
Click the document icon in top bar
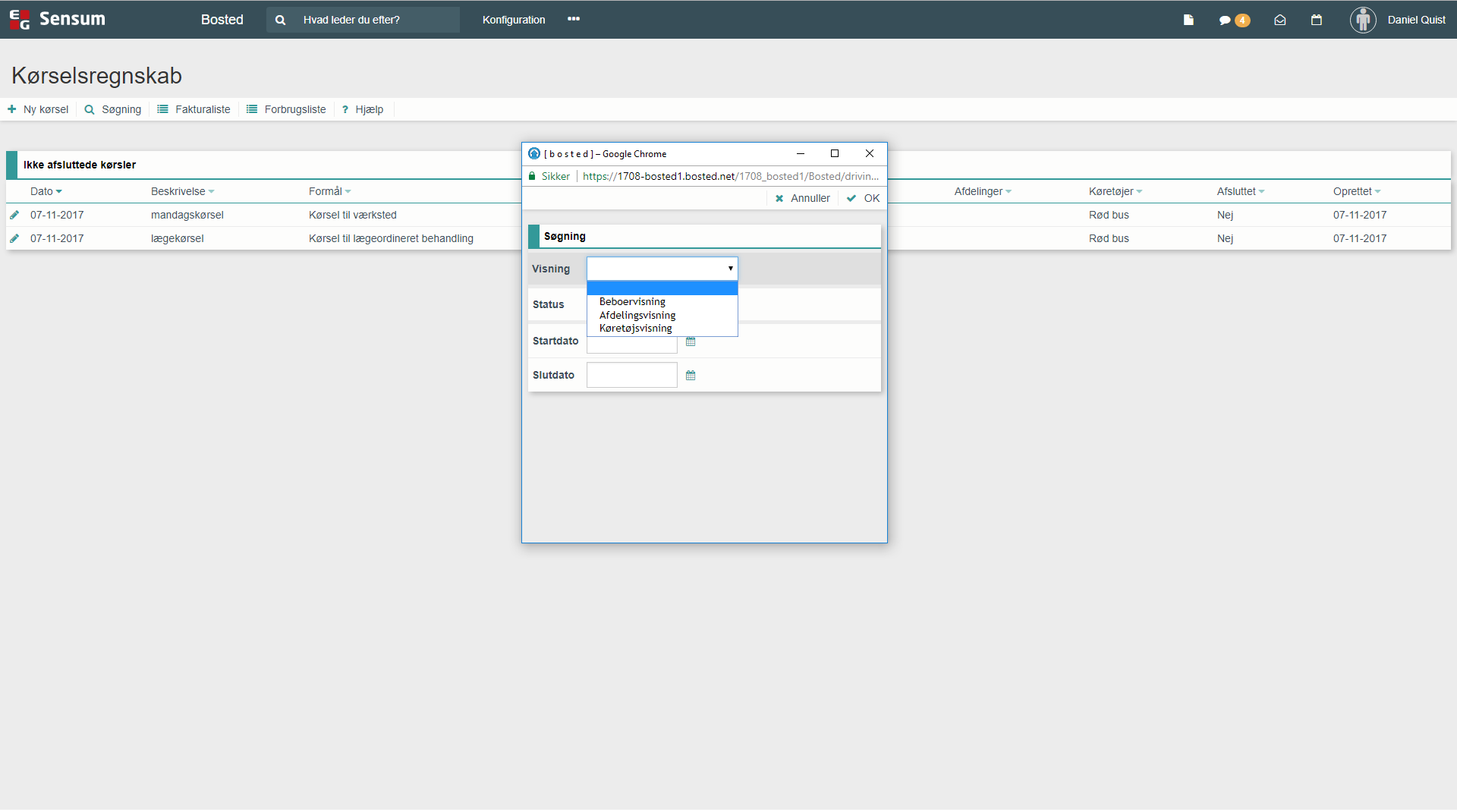coord(1188,20)
